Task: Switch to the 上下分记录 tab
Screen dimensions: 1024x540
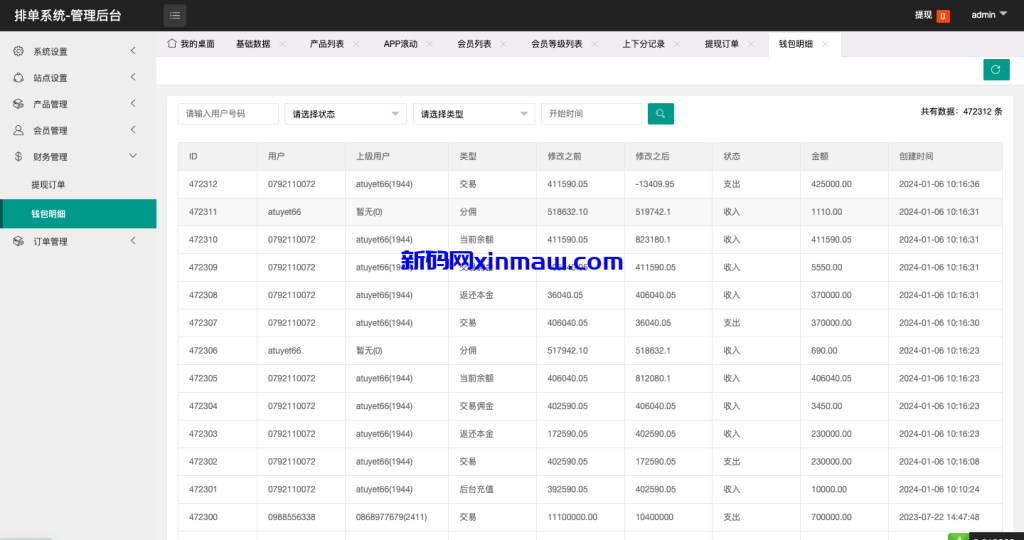Action: click(x=643, y=44)
